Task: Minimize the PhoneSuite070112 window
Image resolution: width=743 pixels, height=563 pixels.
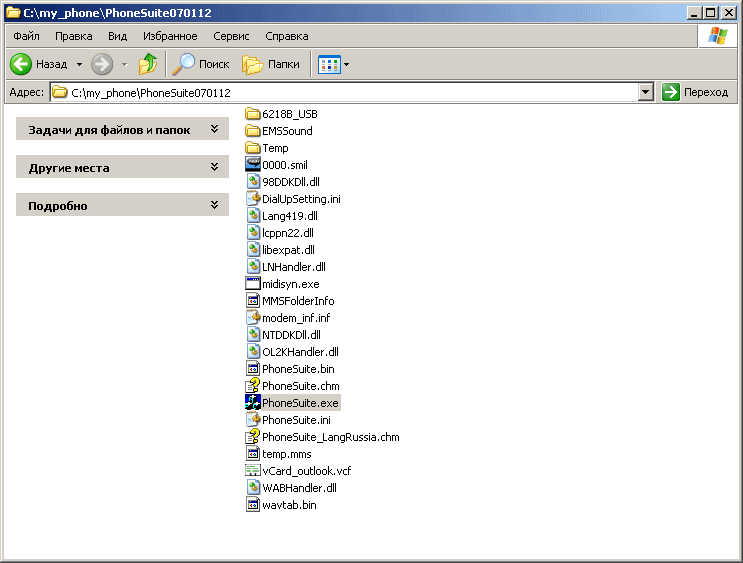Action: tap(694, 13)
